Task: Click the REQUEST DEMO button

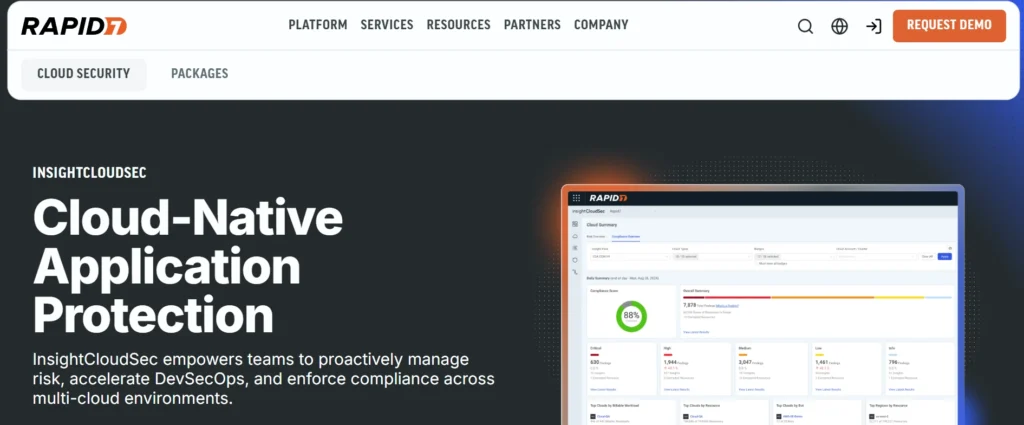Action: (x=949, y=25)
